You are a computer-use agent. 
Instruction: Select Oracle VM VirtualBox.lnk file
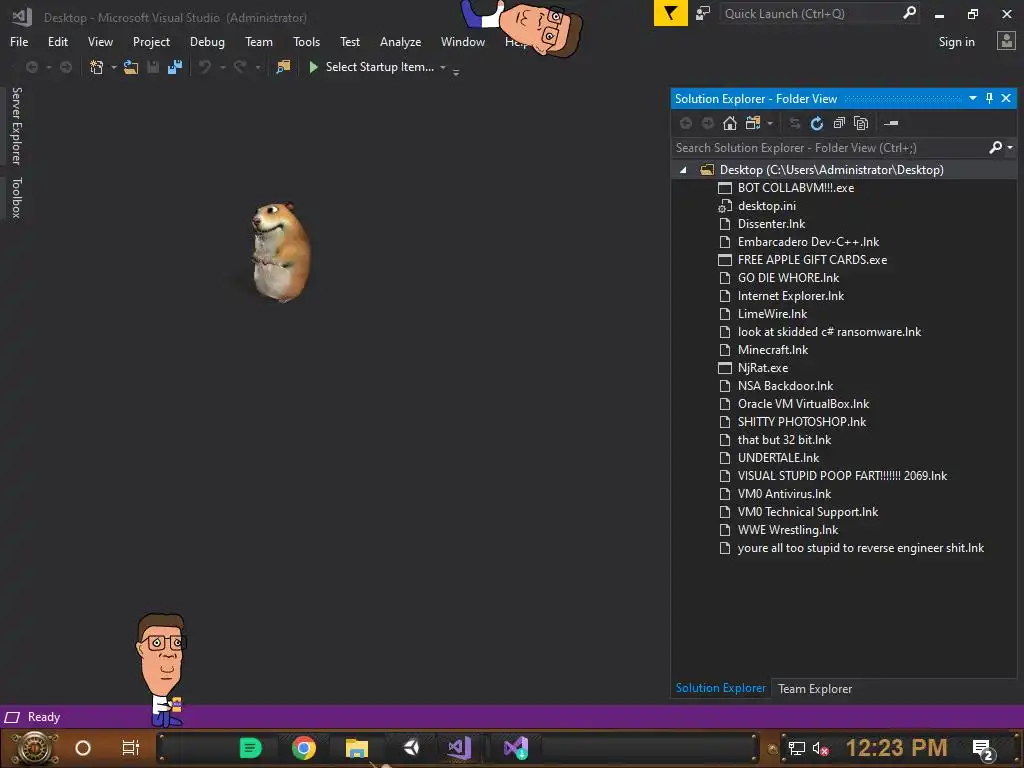[803, 404]
